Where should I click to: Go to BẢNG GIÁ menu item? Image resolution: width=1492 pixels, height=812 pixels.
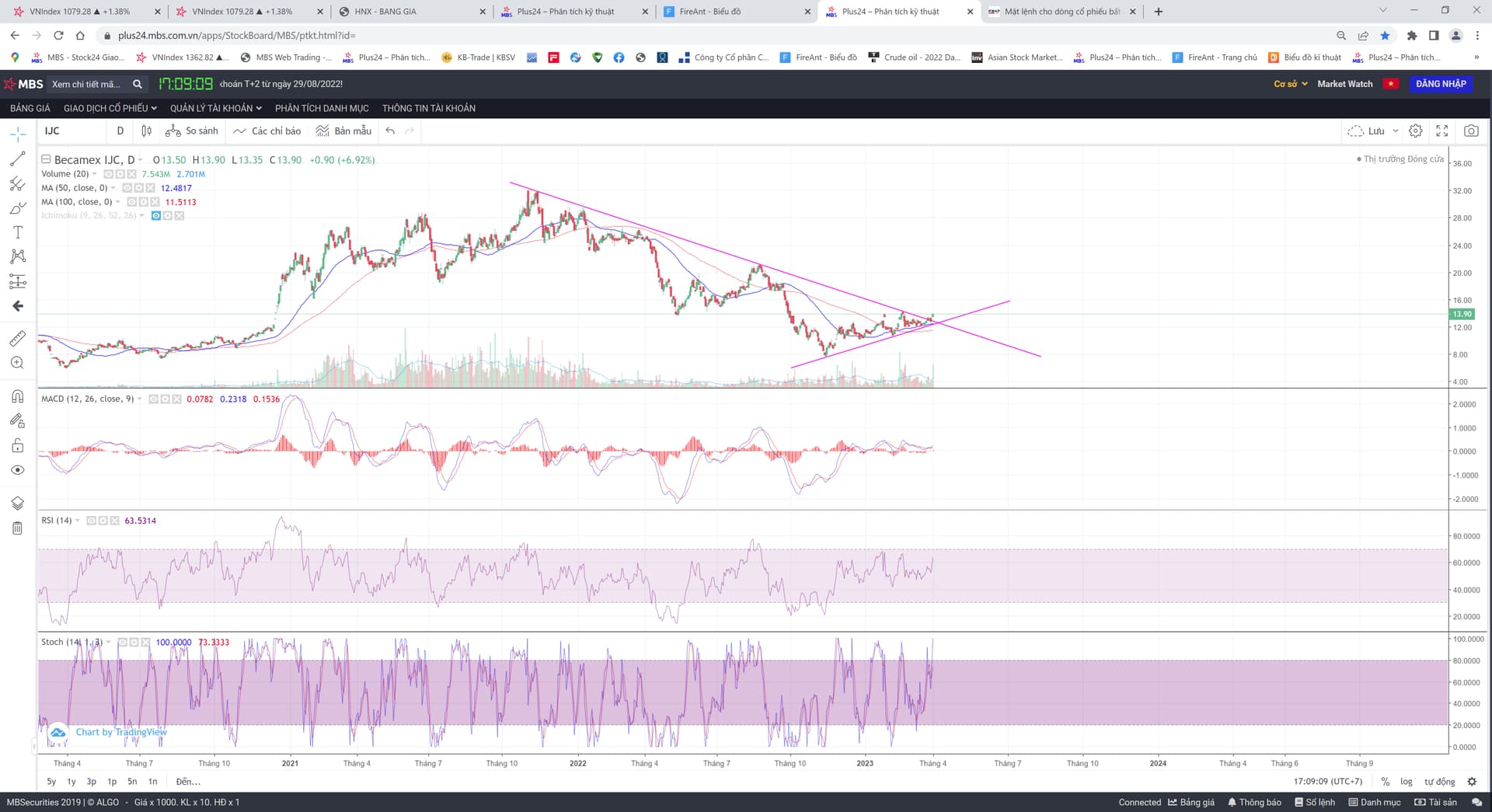(30, 108)
